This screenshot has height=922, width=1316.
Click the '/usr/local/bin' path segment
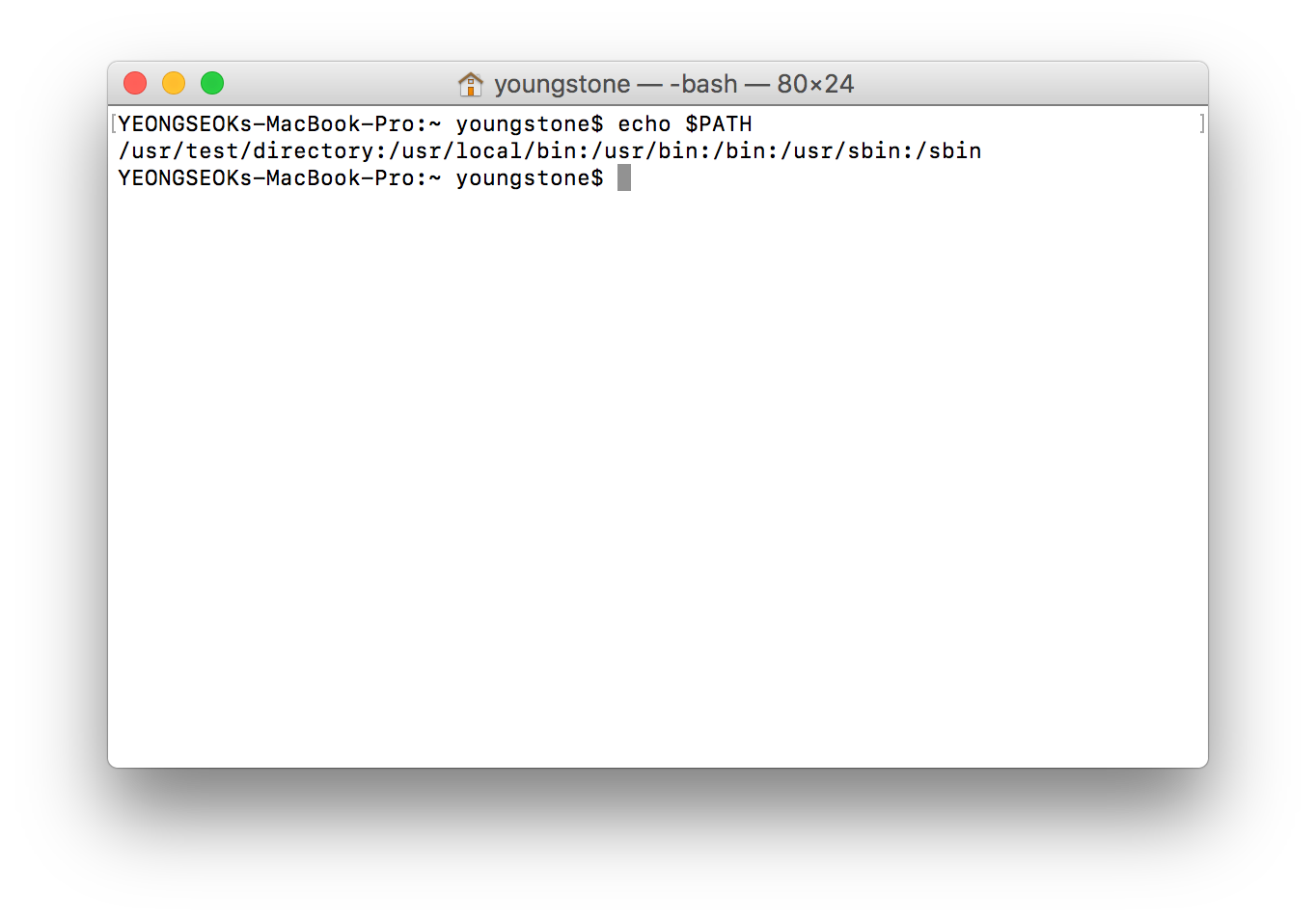tap(484, 150)
